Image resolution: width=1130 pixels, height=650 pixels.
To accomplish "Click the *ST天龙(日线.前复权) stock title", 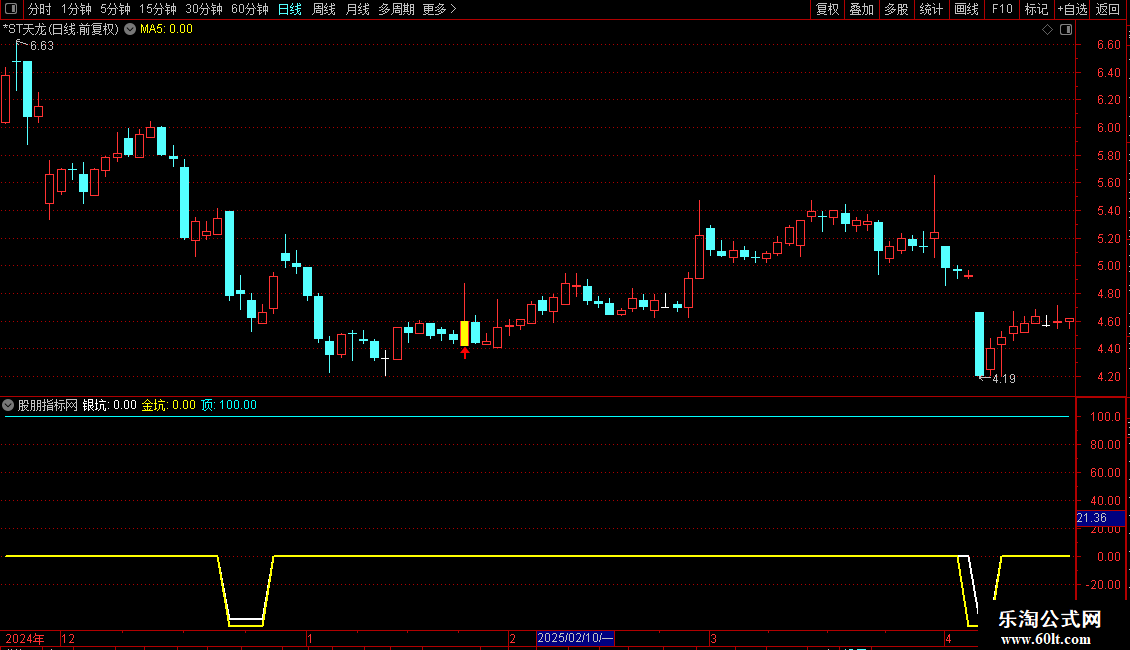I will (x=61, y=29).
